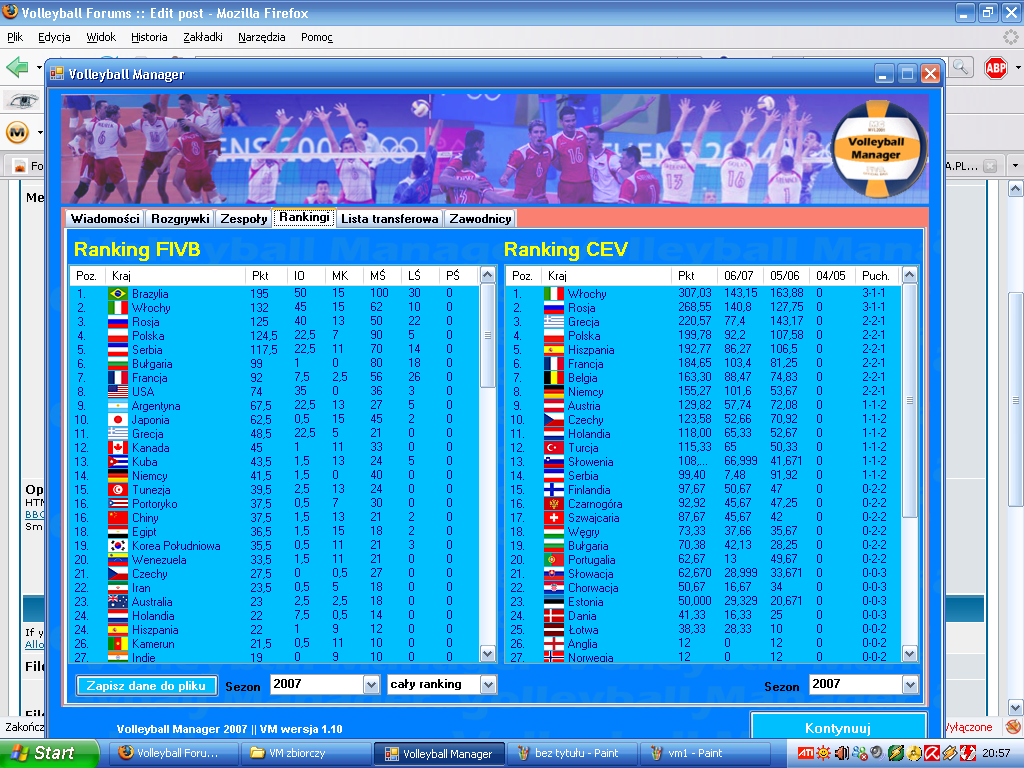The height and width of the screenshot is (768, 1024).
Task: Click the Dania flag icon
Action: point(554,616)
